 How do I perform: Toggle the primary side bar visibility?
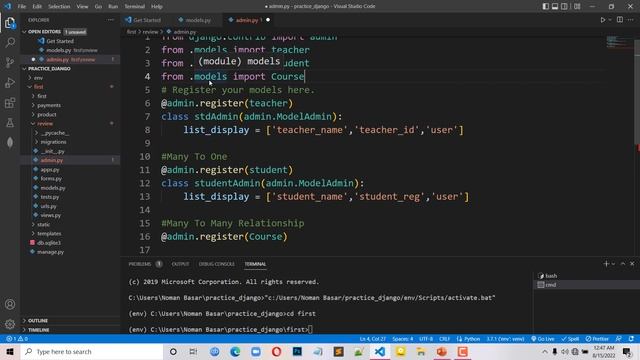pos(546,6)
